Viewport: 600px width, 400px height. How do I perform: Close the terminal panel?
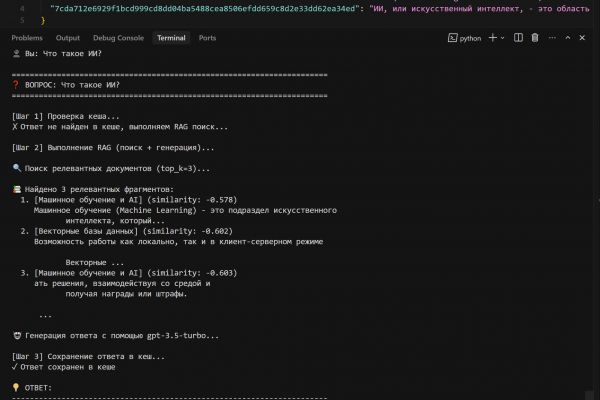[582, 38]
